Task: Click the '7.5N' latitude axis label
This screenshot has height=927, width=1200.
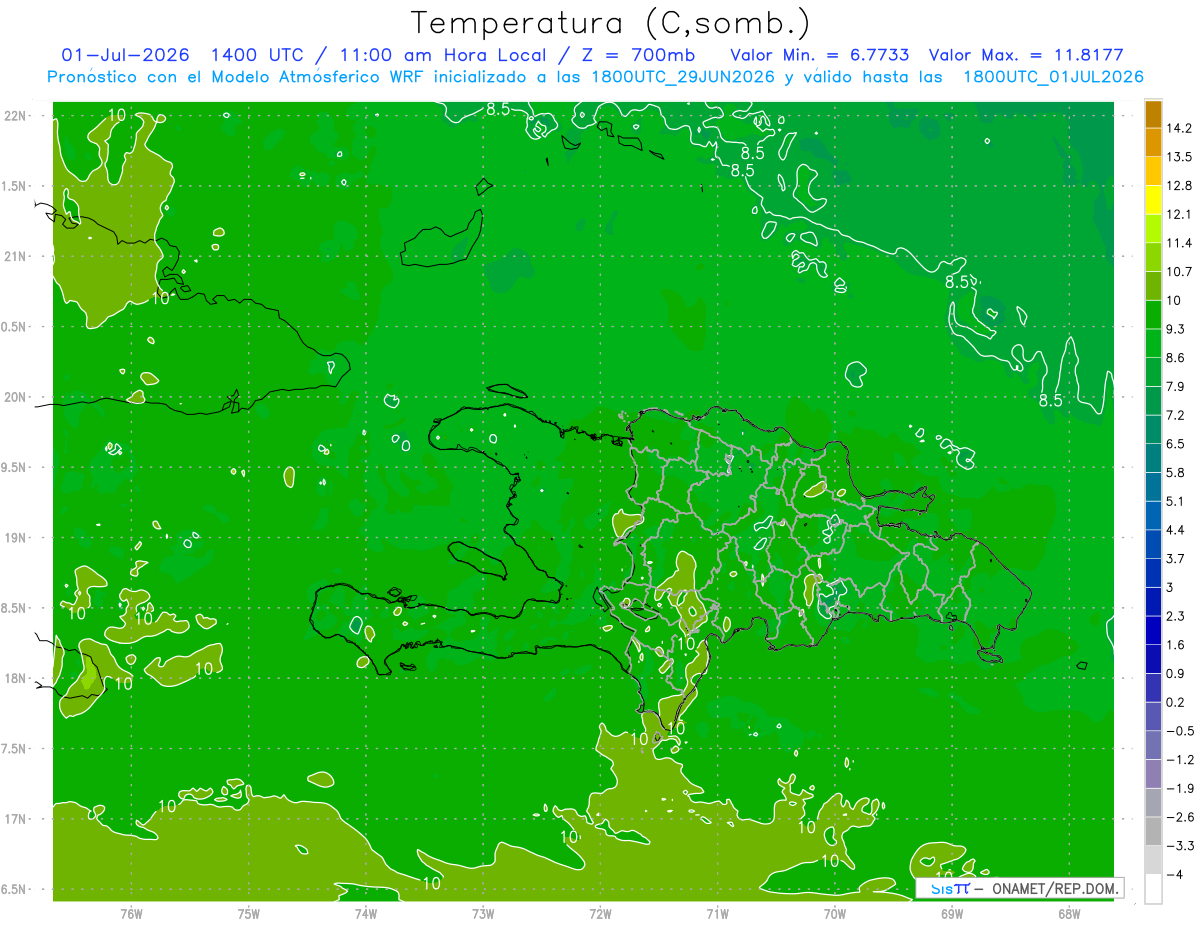Action: coord(15,749)
